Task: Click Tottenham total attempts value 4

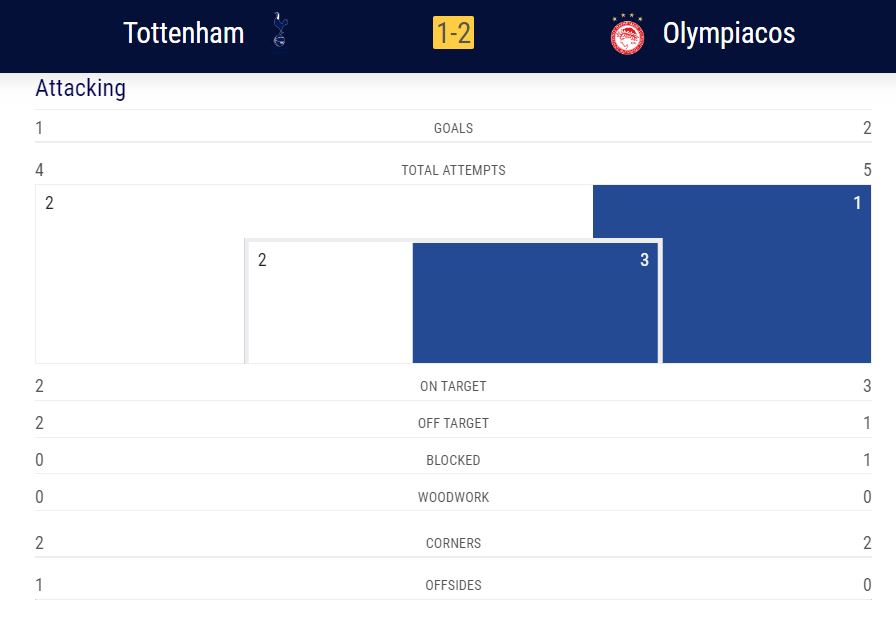Action: point(39,170)
